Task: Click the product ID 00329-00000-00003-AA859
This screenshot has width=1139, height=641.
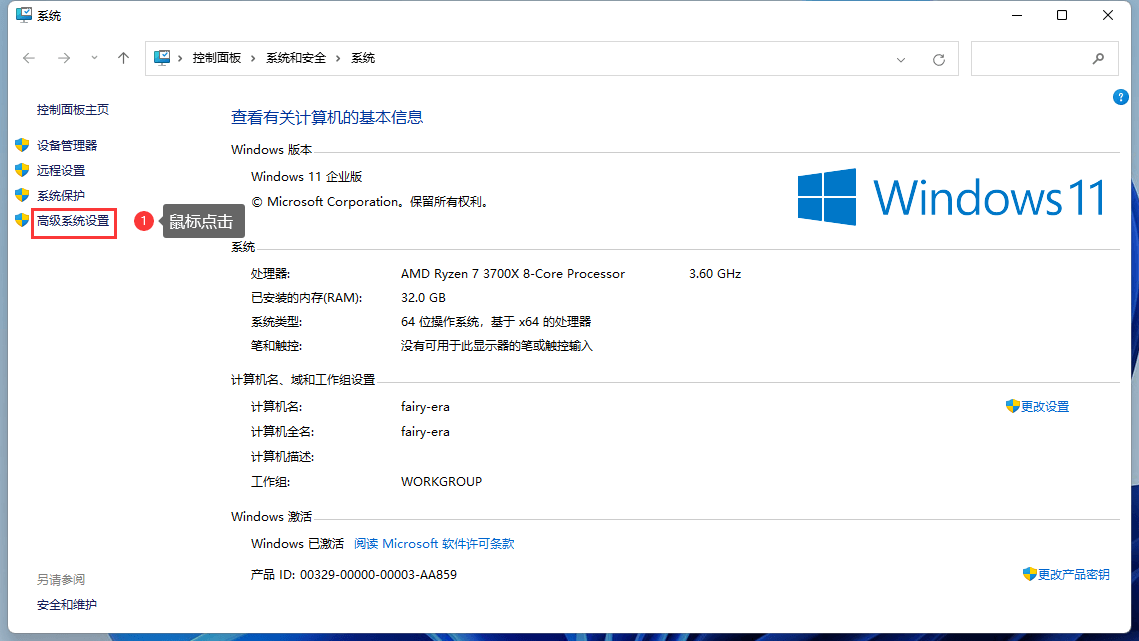Action: pyautogui.click(x=378, y=575)
